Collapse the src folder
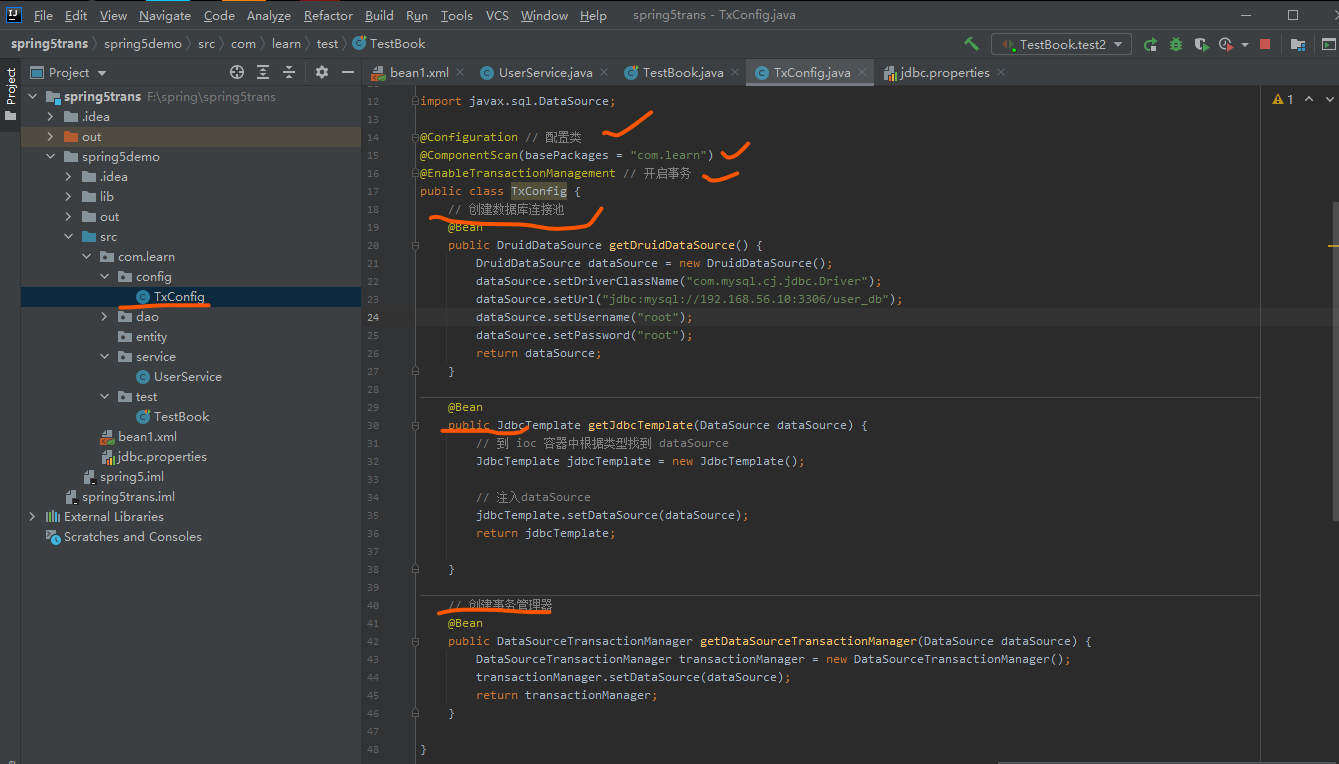The image size is (1339, 764). click(x=68, y=237)
